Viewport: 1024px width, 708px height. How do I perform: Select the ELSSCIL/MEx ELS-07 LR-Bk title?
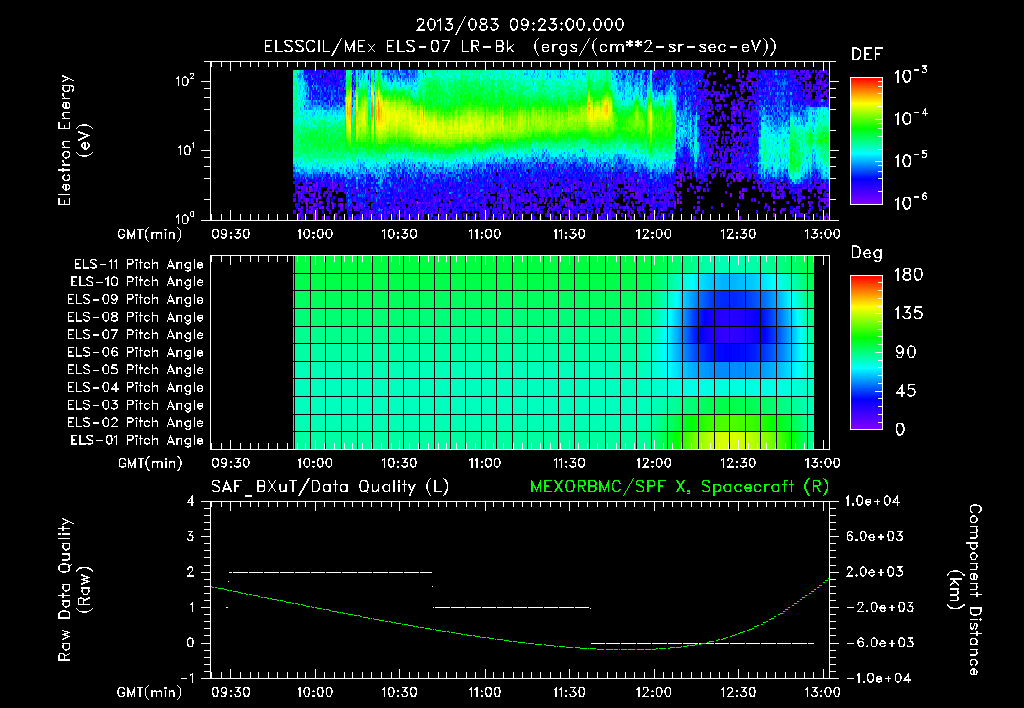(389, 47)
